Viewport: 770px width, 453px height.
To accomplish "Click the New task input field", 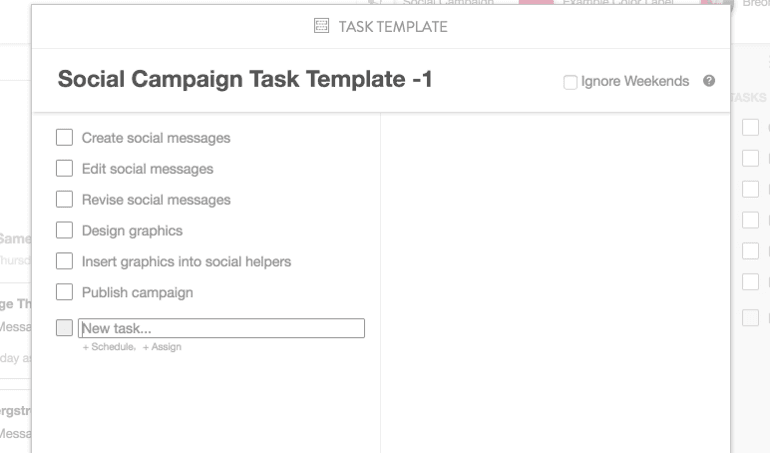I will point(221,328).
